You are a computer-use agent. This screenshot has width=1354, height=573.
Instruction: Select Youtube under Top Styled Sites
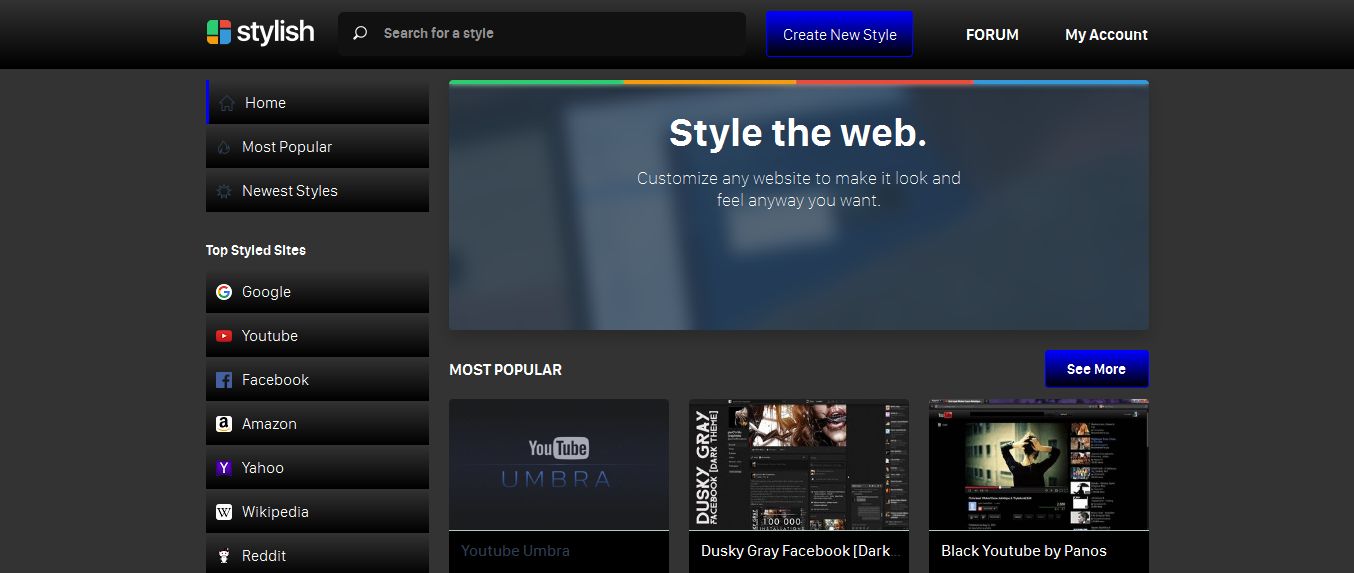(317, 335)
